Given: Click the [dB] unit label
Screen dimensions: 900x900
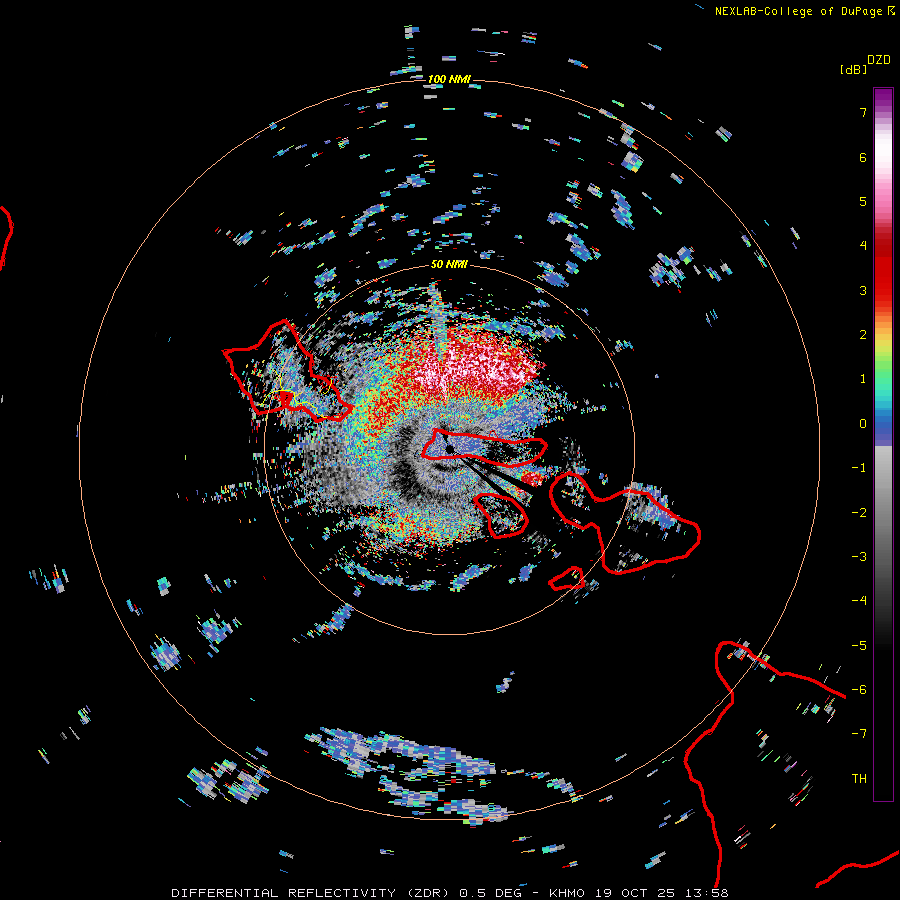Looking at the screenshot, I should coord(853,69).
